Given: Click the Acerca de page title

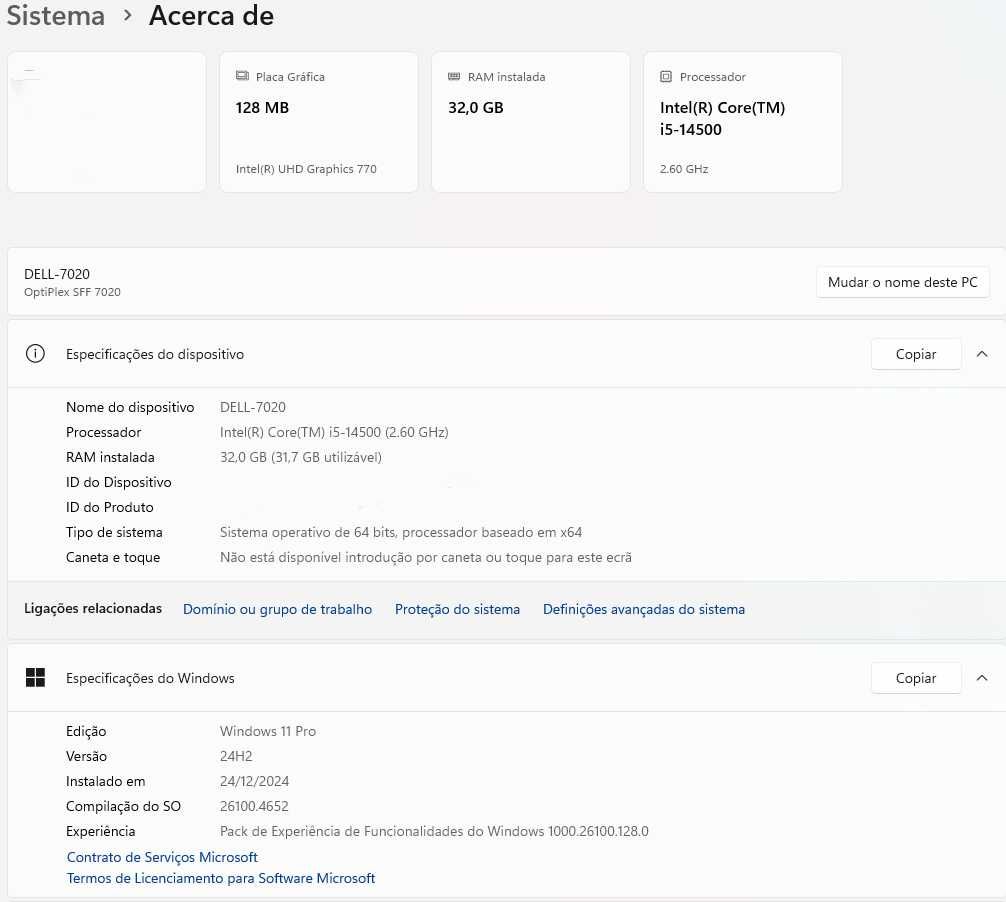Looking at the screenshot, I should click(211, 15).
